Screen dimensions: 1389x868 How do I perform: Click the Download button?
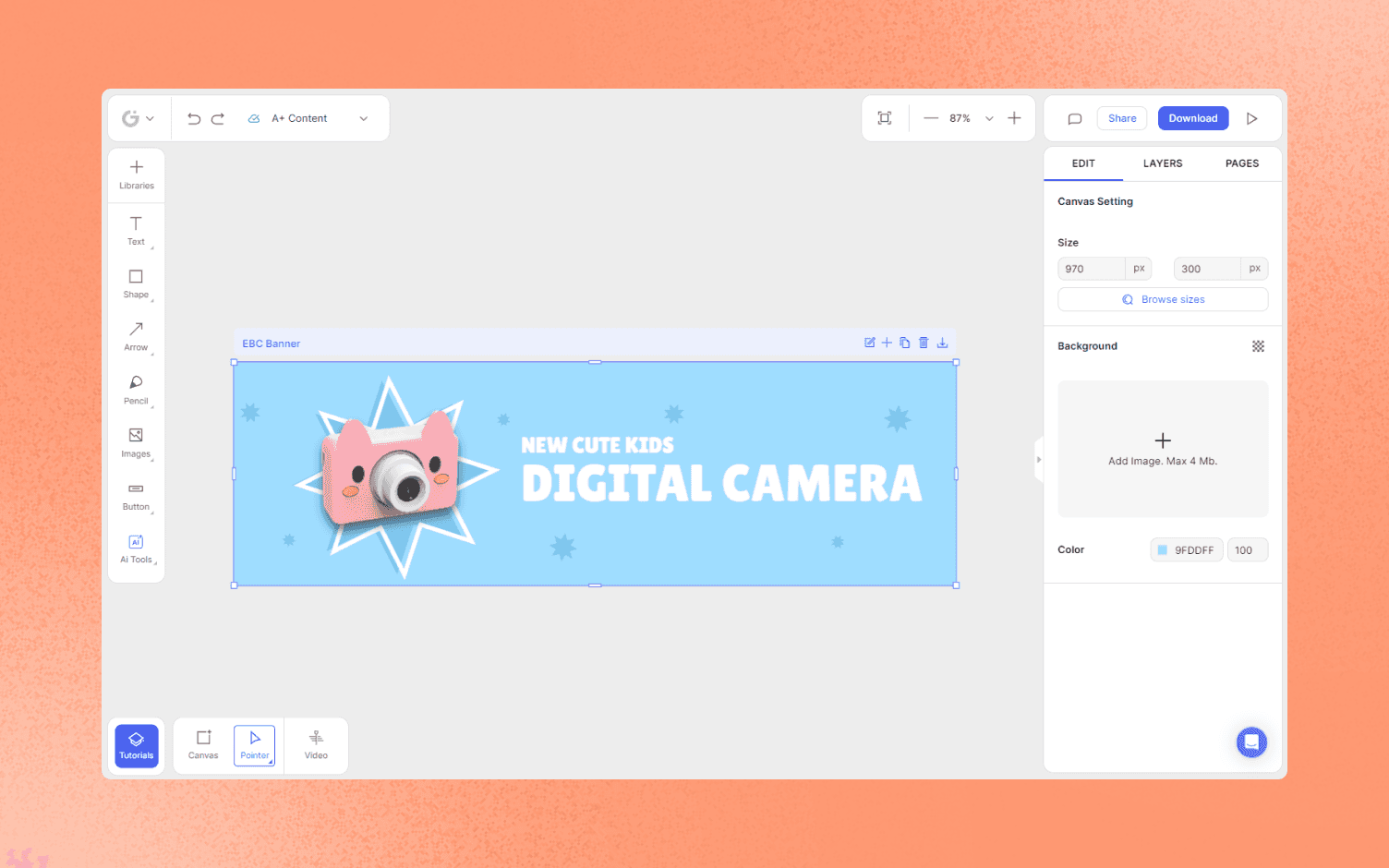[x=1192, y=118]
